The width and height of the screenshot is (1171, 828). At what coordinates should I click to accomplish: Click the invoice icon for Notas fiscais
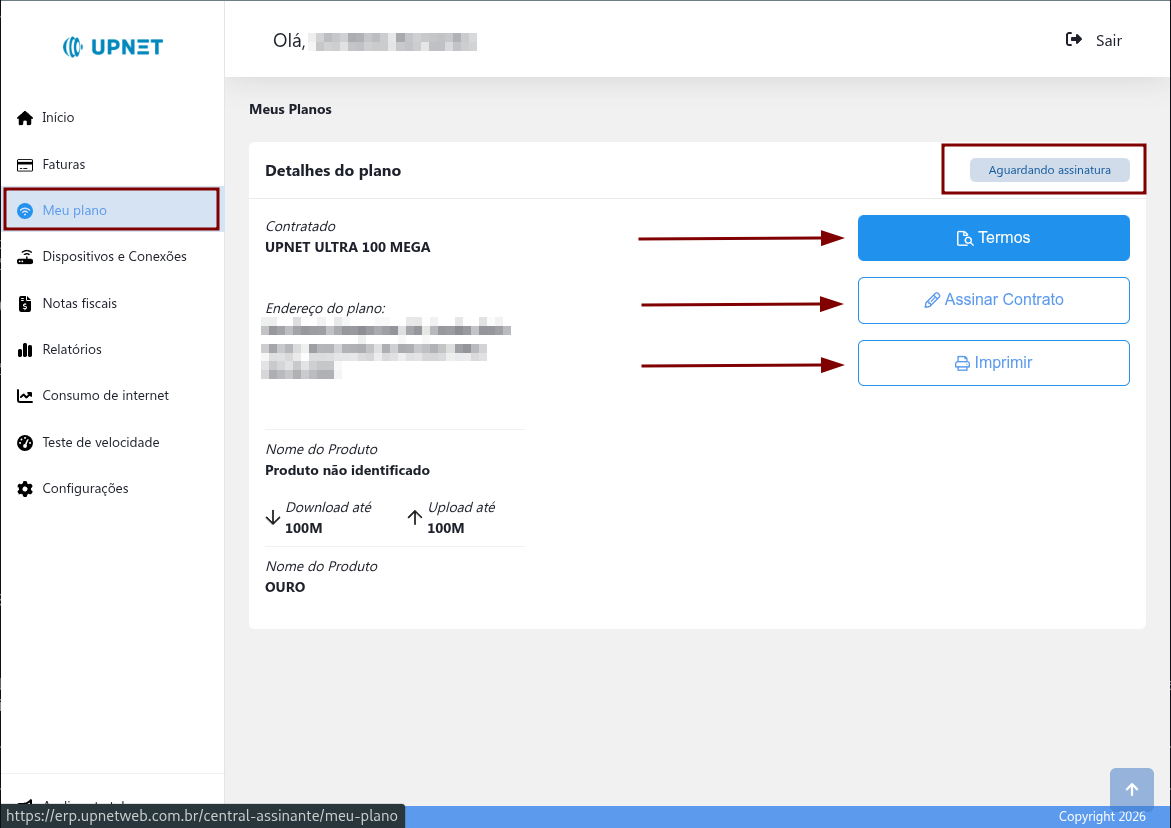(x=26, y=304)
